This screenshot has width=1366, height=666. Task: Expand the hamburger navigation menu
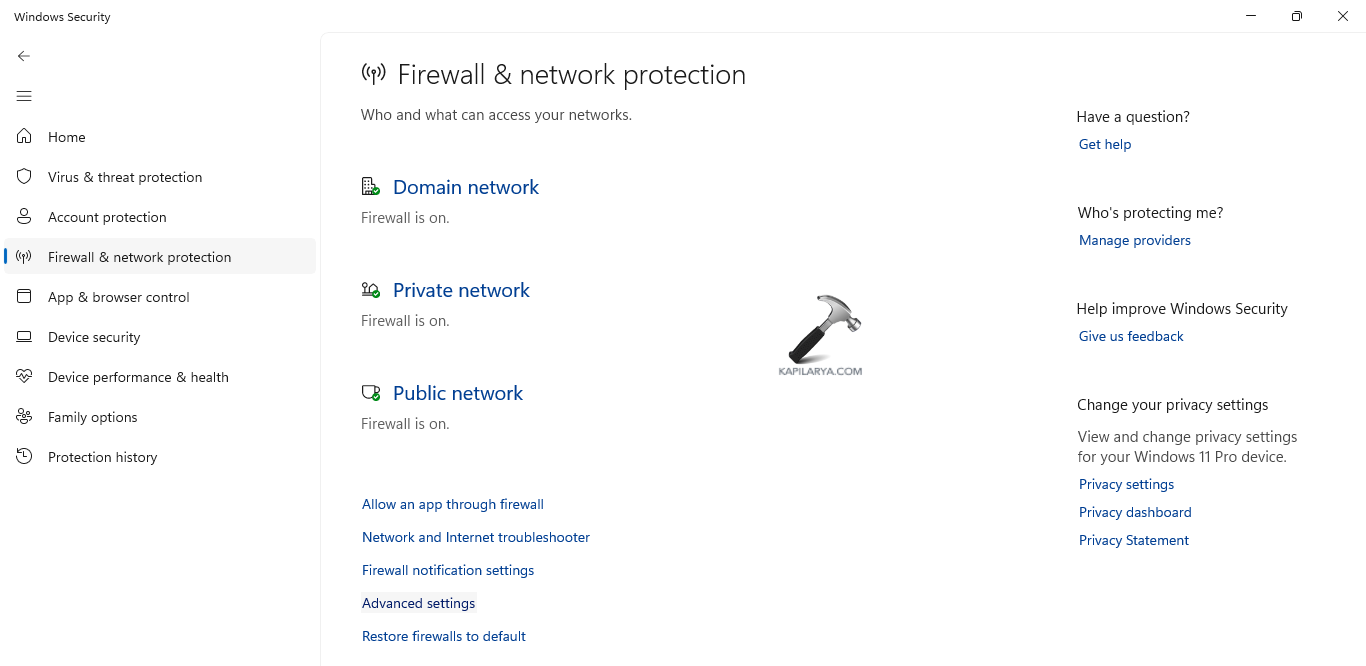(24, 96)
